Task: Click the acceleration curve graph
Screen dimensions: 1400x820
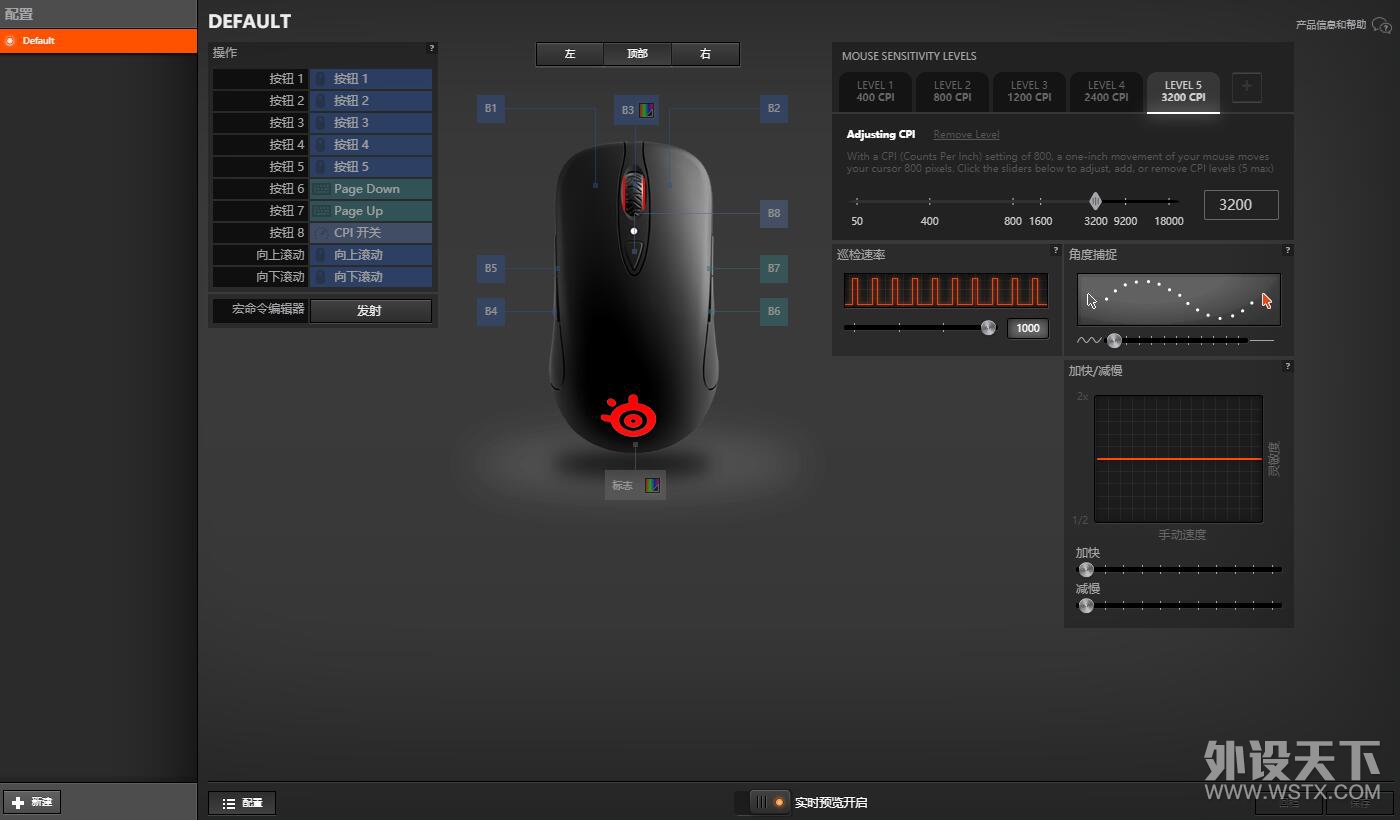Action: [x=1178, y=459]
